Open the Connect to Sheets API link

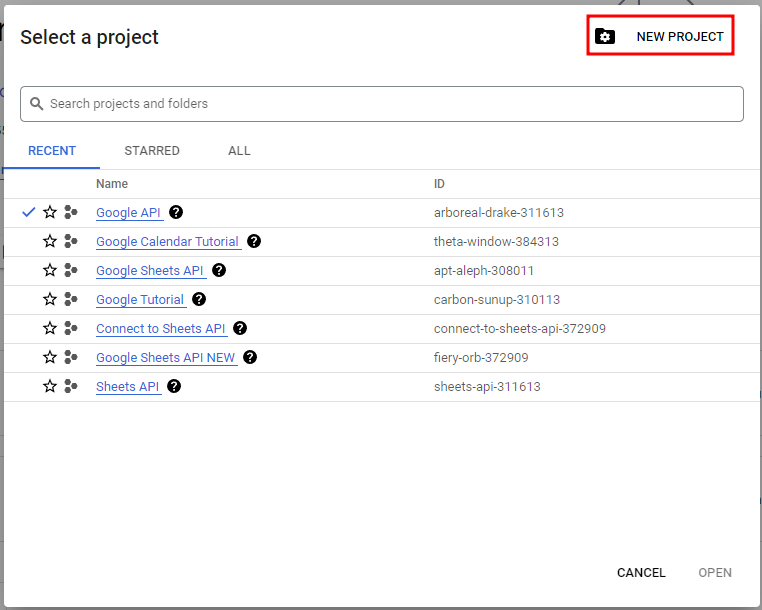(161, 329)
